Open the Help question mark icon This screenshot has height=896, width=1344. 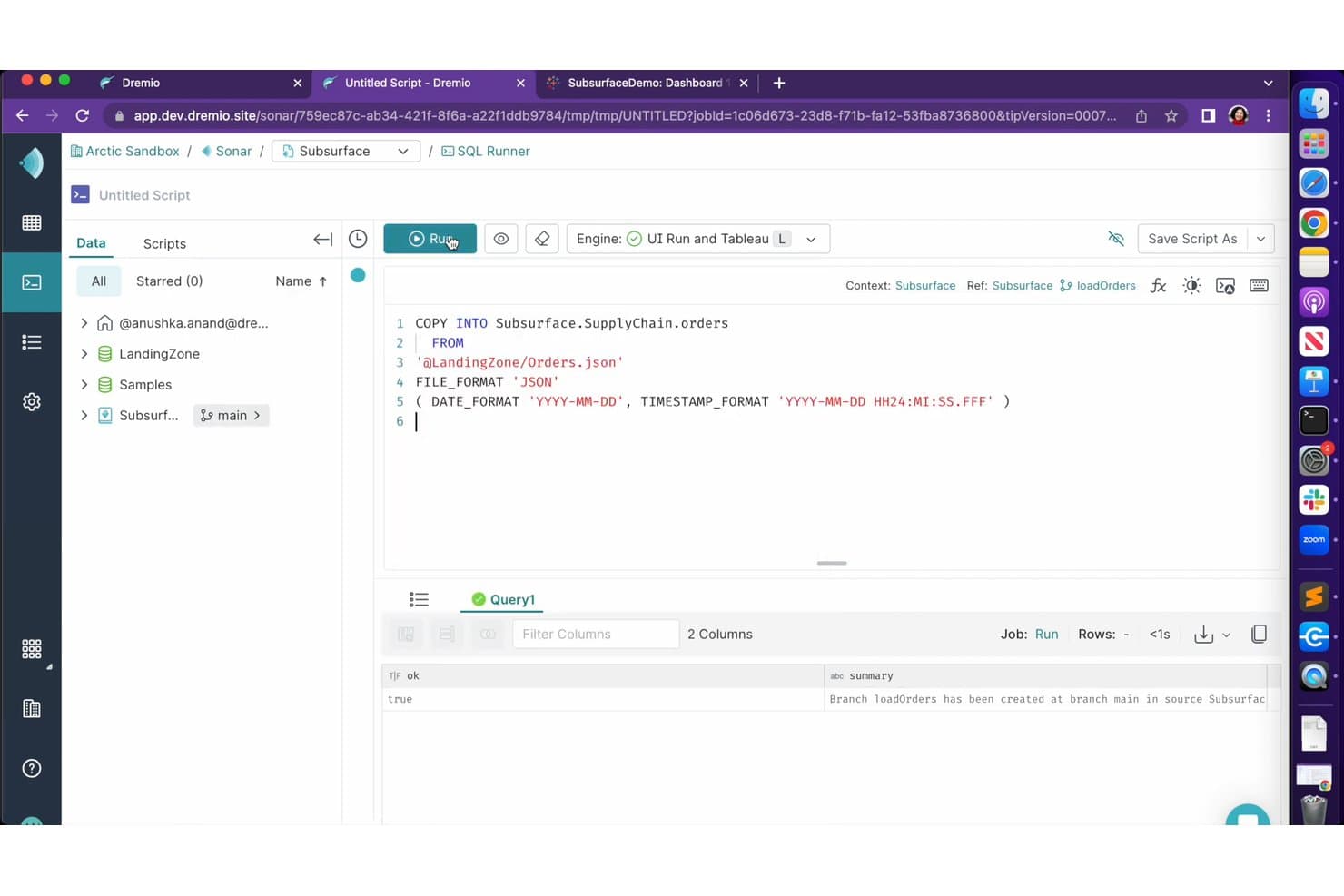[x=32, y=769]
